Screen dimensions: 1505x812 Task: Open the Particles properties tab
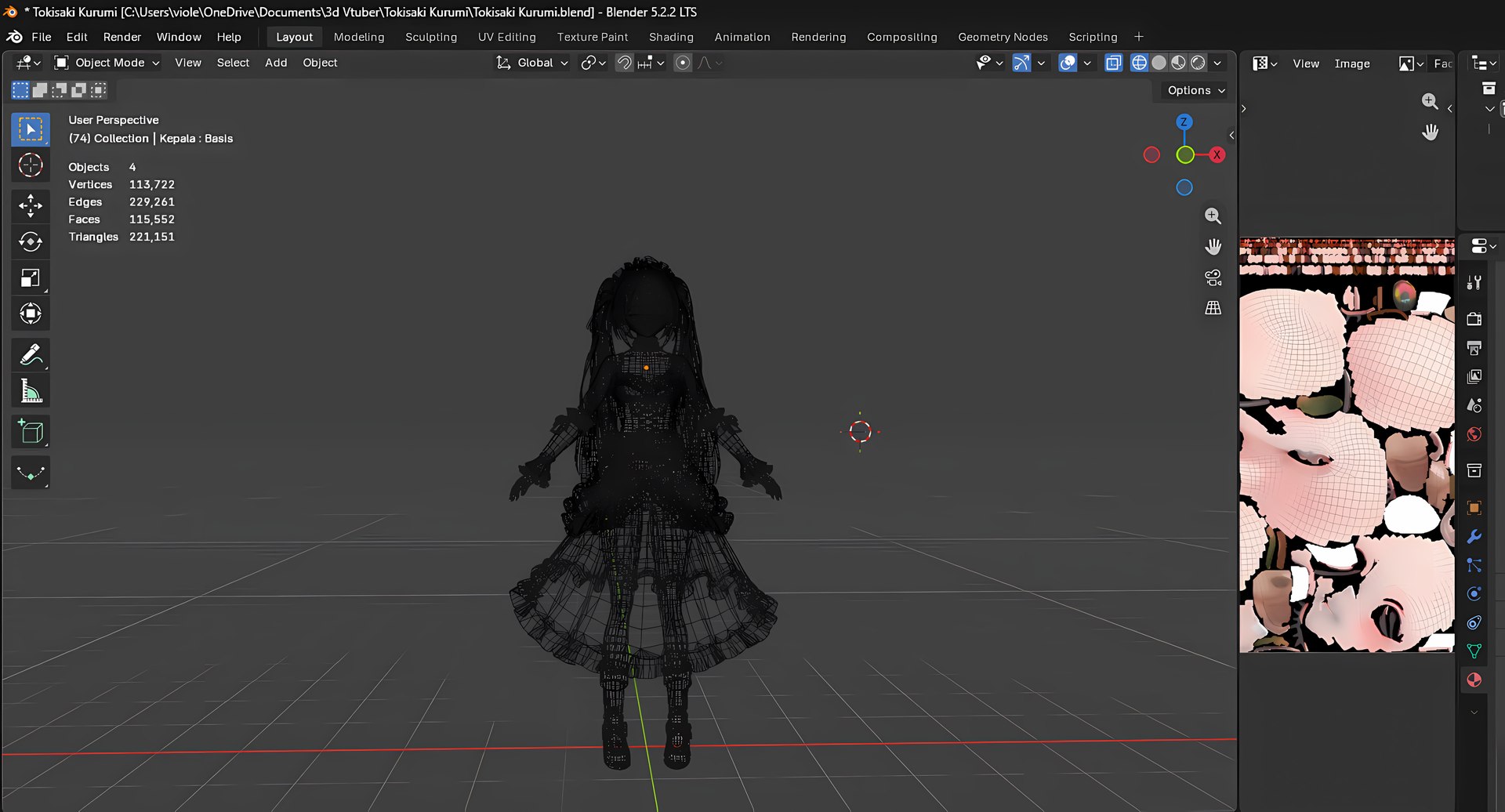[1474, 565]
